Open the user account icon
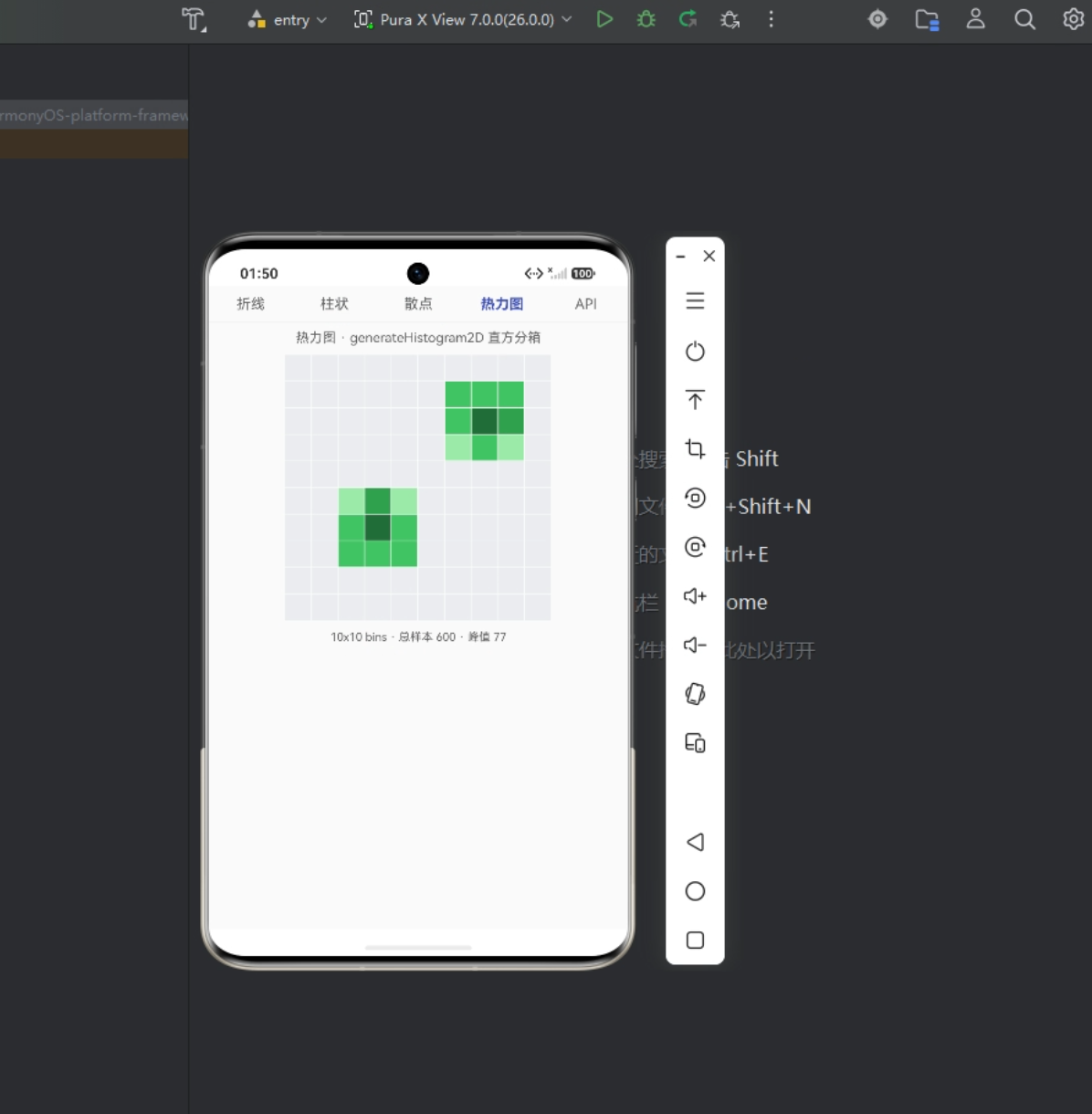Screen dimensions: 1092x1114 [975, 19]
